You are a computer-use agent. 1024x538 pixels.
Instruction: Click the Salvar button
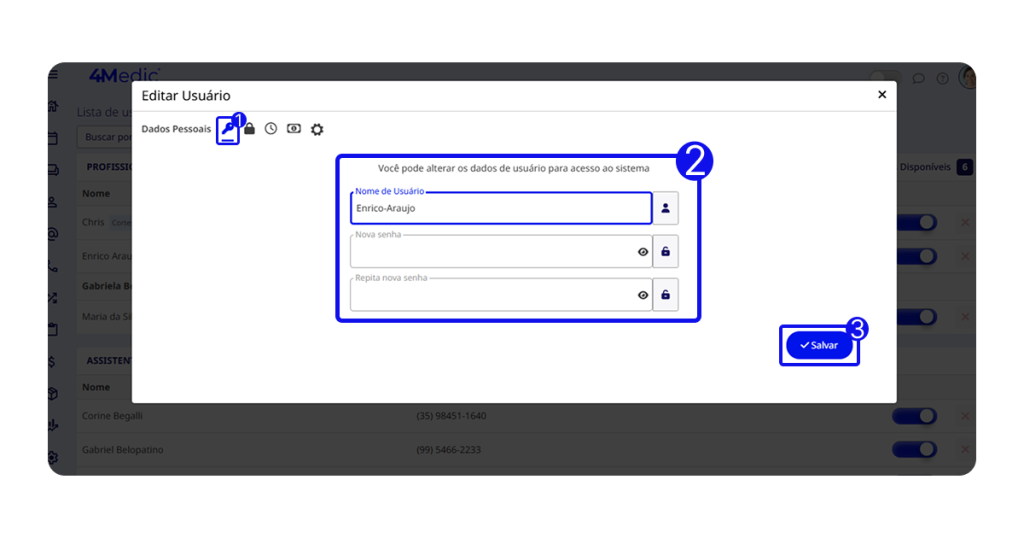point(819,345)
